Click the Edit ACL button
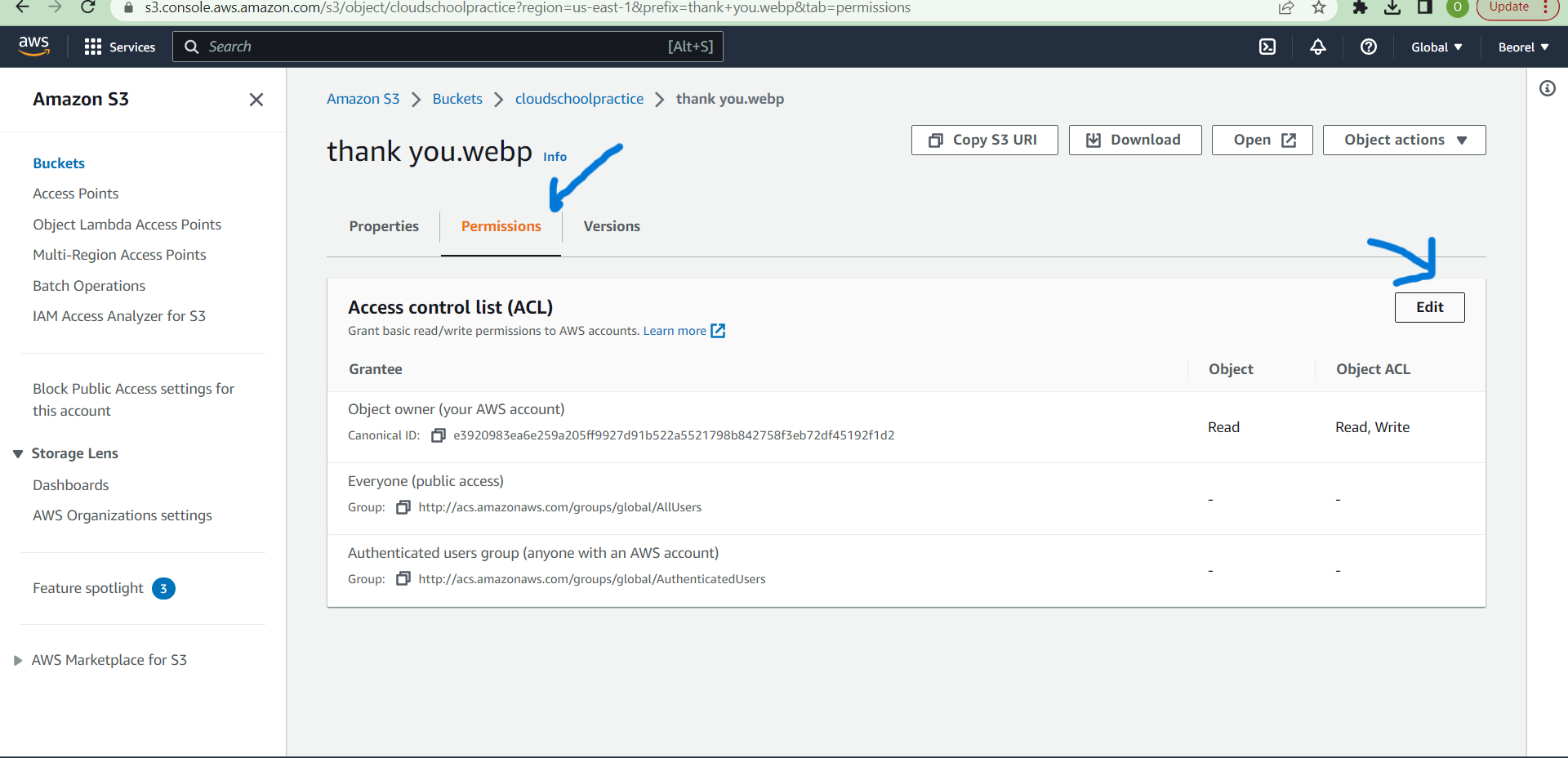1568x758 pixels. point(1429,307)
